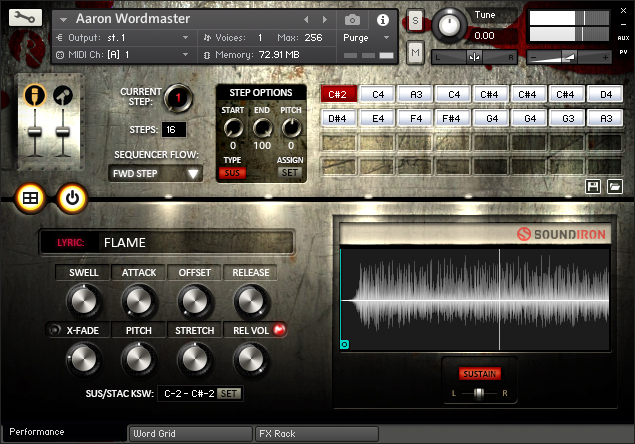Click the STRETCH knob
This screenshot has height=444, width=635.
coord(195,359)
